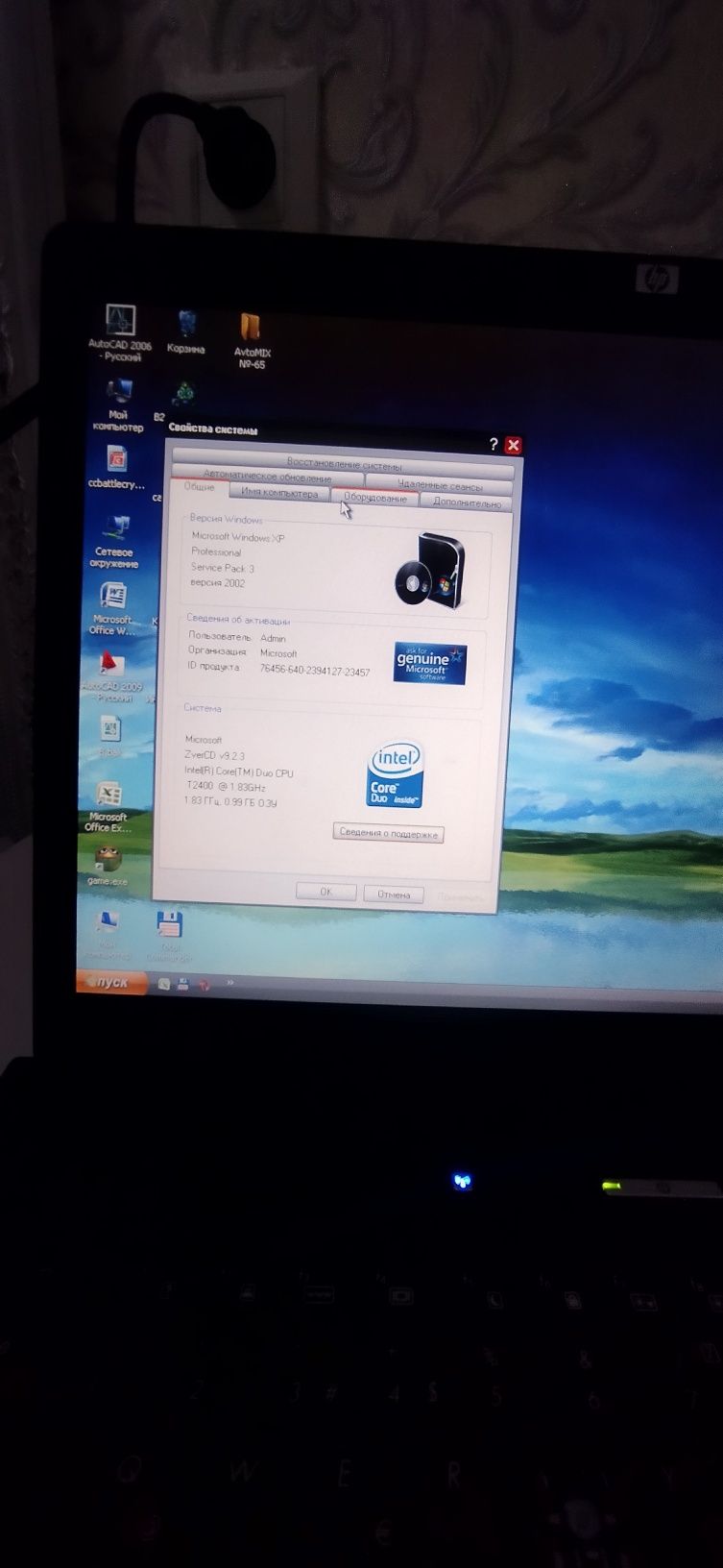Click the genuine Microsoft software badge
This screenshot has height=1568, width=723.
pyautogui.click(x=430, y=663)
